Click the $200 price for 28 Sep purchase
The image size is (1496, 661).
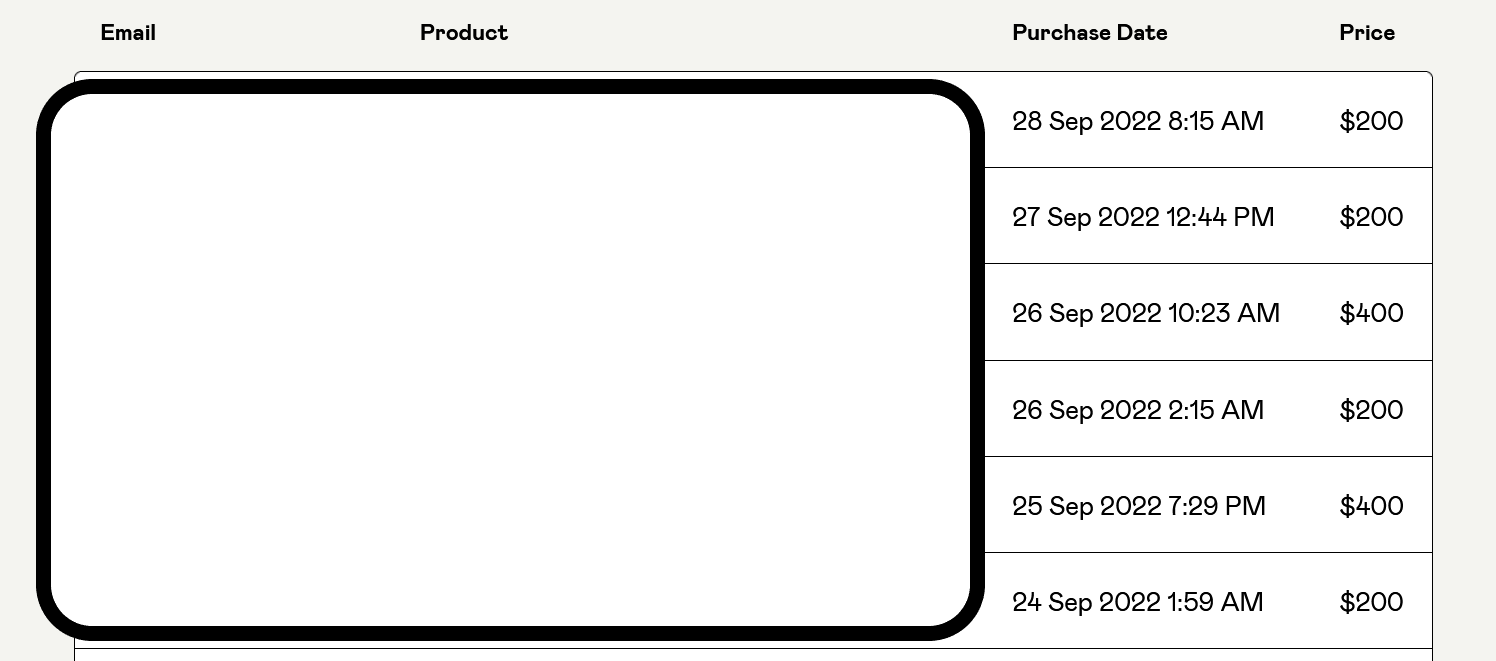[1371, 121]
